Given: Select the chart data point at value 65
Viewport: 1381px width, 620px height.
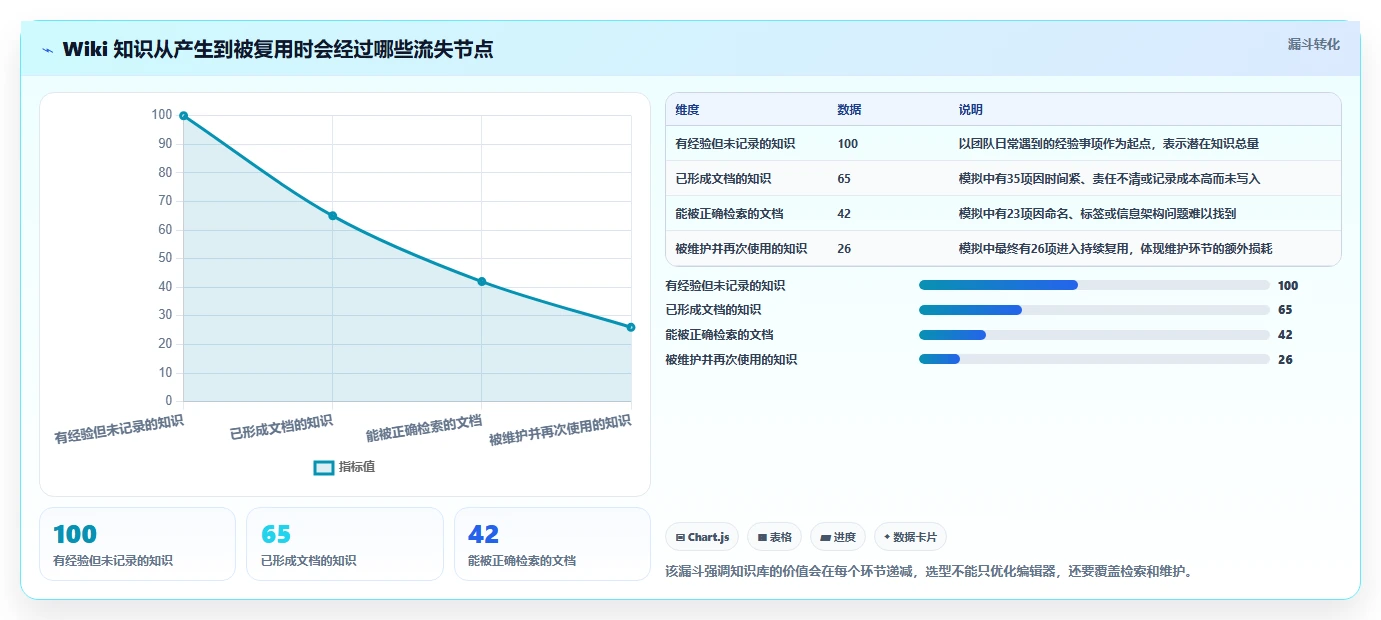Looking at the screenshot, I should pyautogui.click(x=332, y=216).
